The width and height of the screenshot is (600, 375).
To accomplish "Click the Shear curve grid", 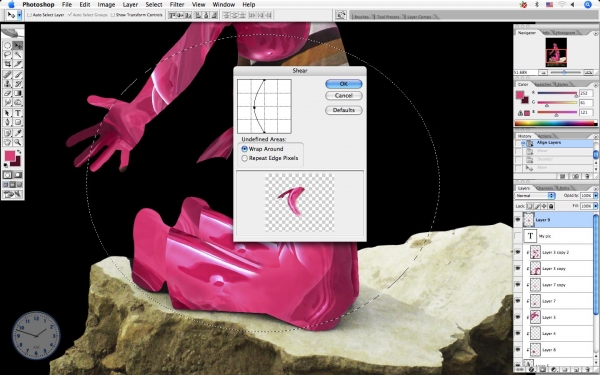I will [x=264, y=106].
